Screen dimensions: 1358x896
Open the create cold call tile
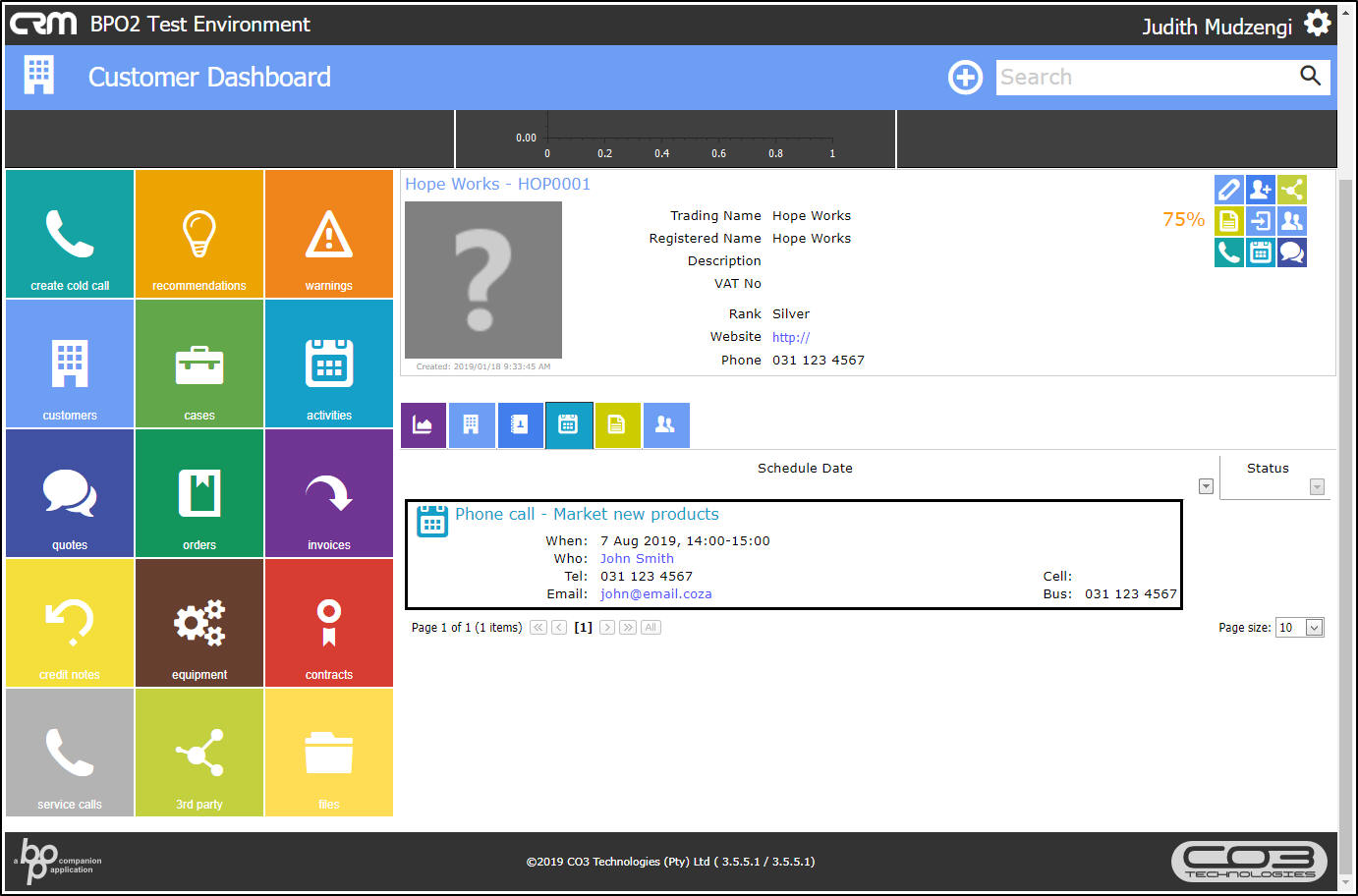tap(70, 234)
